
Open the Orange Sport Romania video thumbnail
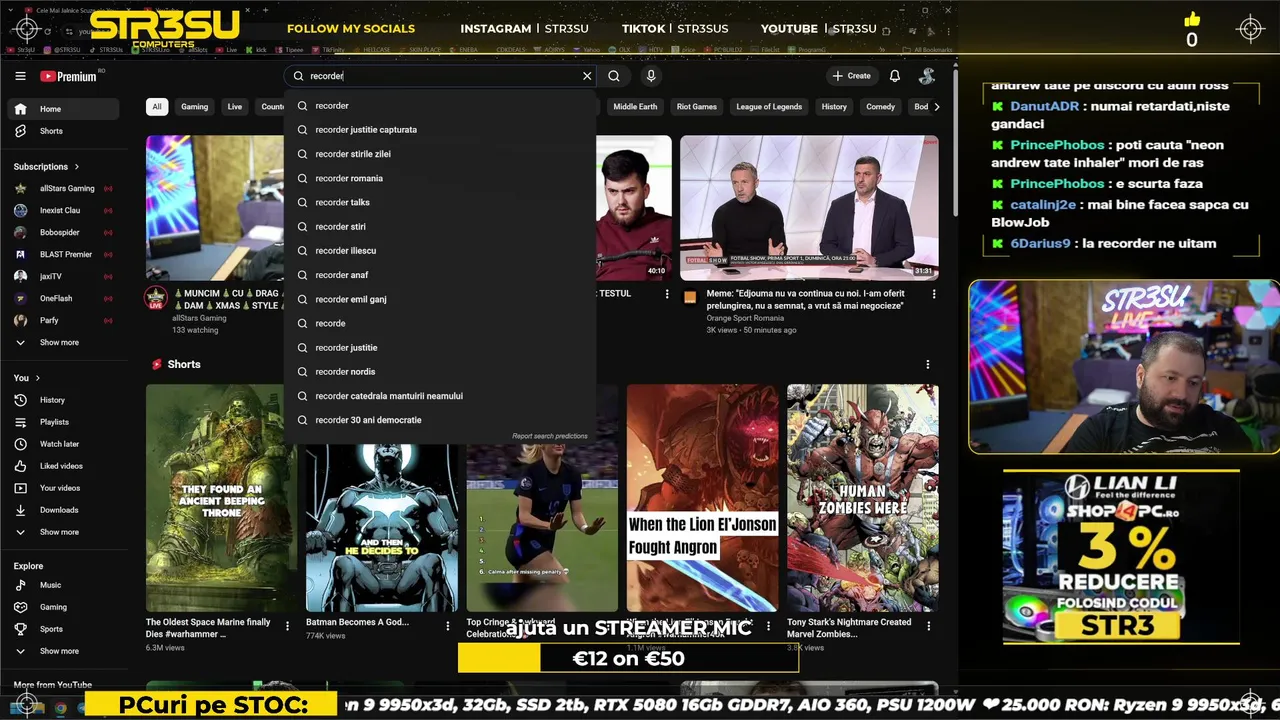click(x=809, y=208)
